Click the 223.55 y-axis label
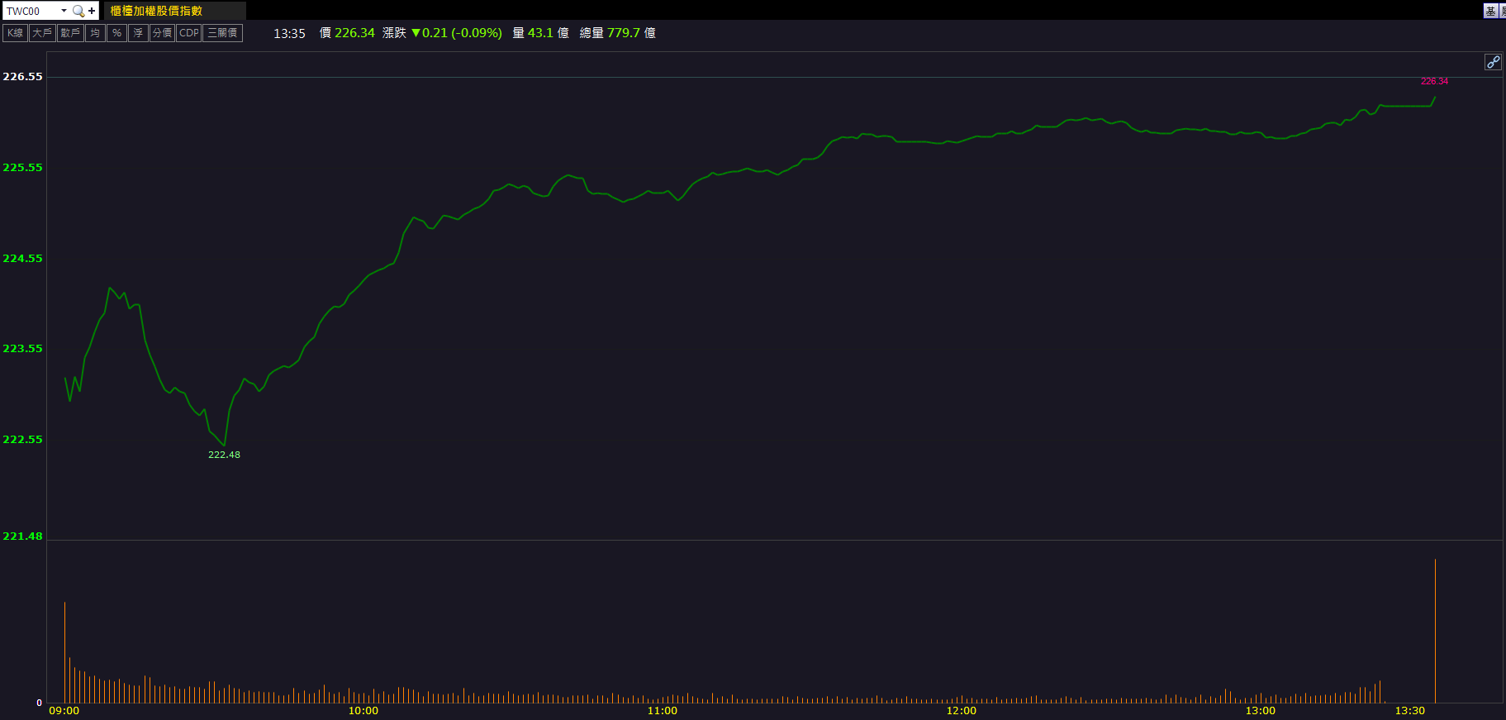The height and width of the screenshot is (720, 1506). (x=23, y=348)
